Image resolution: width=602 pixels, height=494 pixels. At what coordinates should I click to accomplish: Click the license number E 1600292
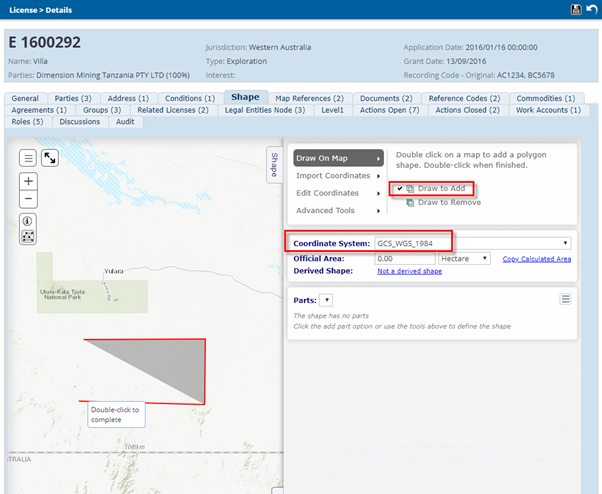click(45, 43)
